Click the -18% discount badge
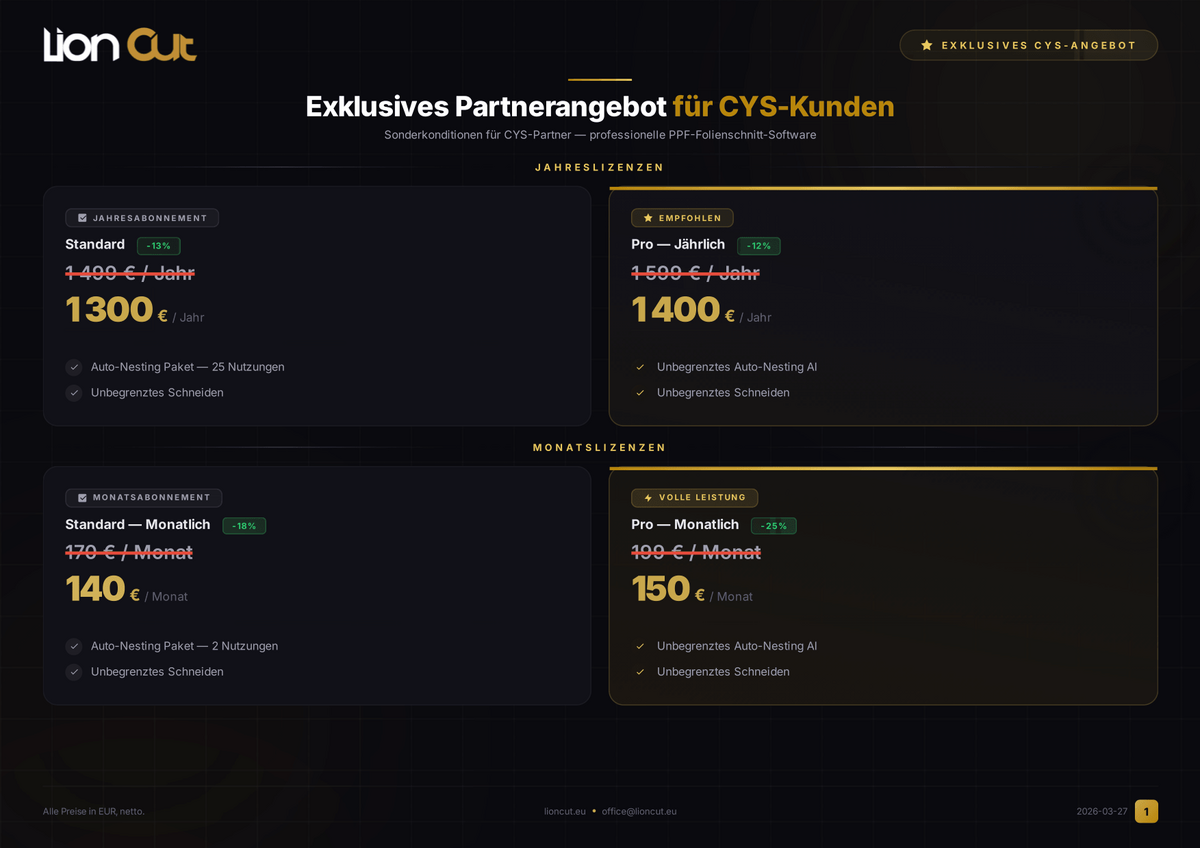Image resolution: width=1200 pixels, height=848 pixels. click(x=244, y=526)
